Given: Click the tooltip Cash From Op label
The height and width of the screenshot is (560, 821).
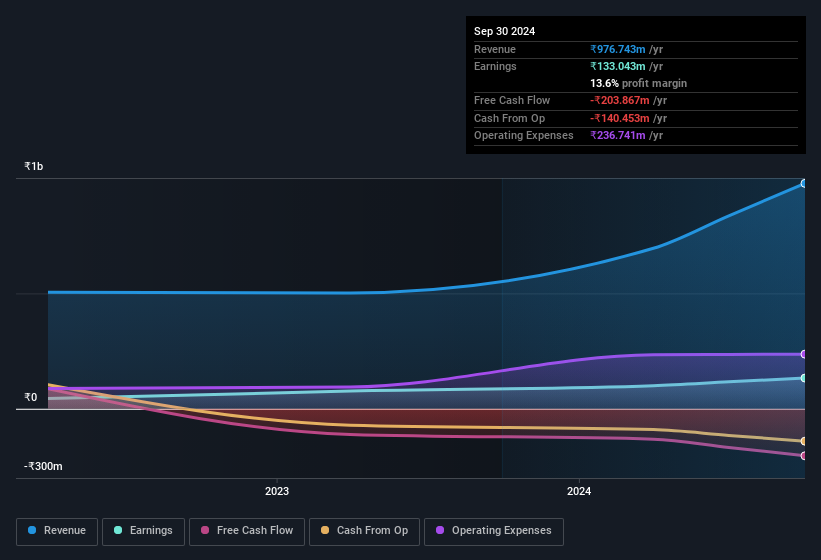Looking at the screenshot, I should pyautogui.click(x=509, y=118).
